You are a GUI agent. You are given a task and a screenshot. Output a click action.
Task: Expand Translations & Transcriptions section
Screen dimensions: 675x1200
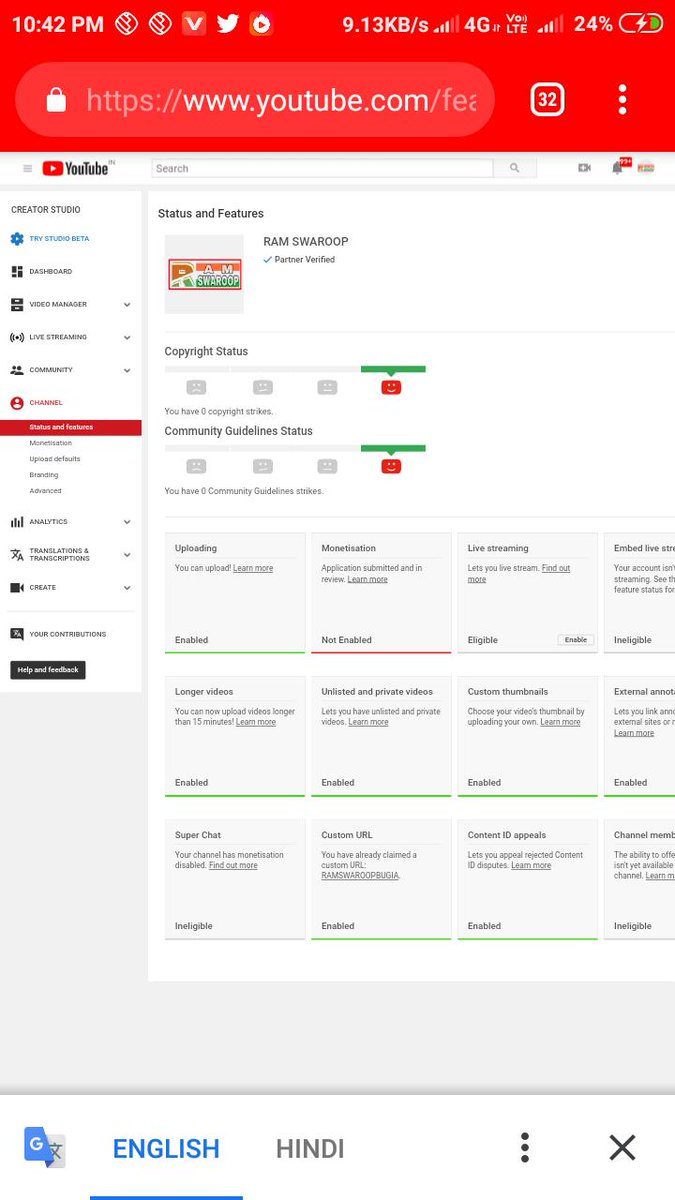pyautogui.click(x=127, y=555)
